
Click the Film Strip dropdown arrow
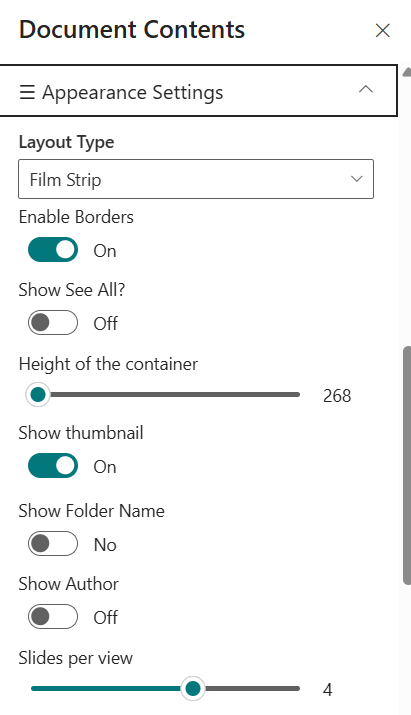click(357, 179)
